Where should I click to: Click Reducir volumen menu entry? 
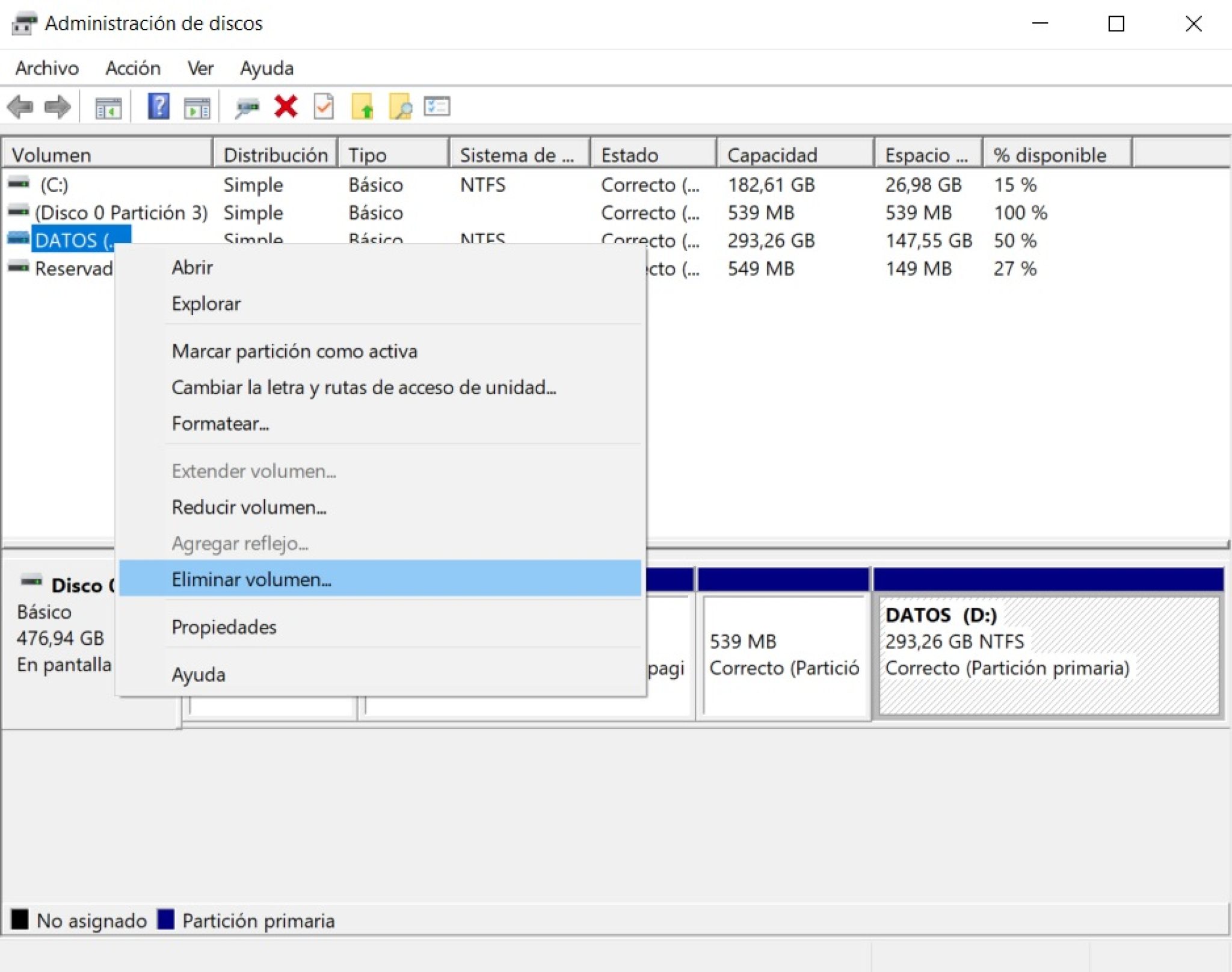click(x=249, y=507)
